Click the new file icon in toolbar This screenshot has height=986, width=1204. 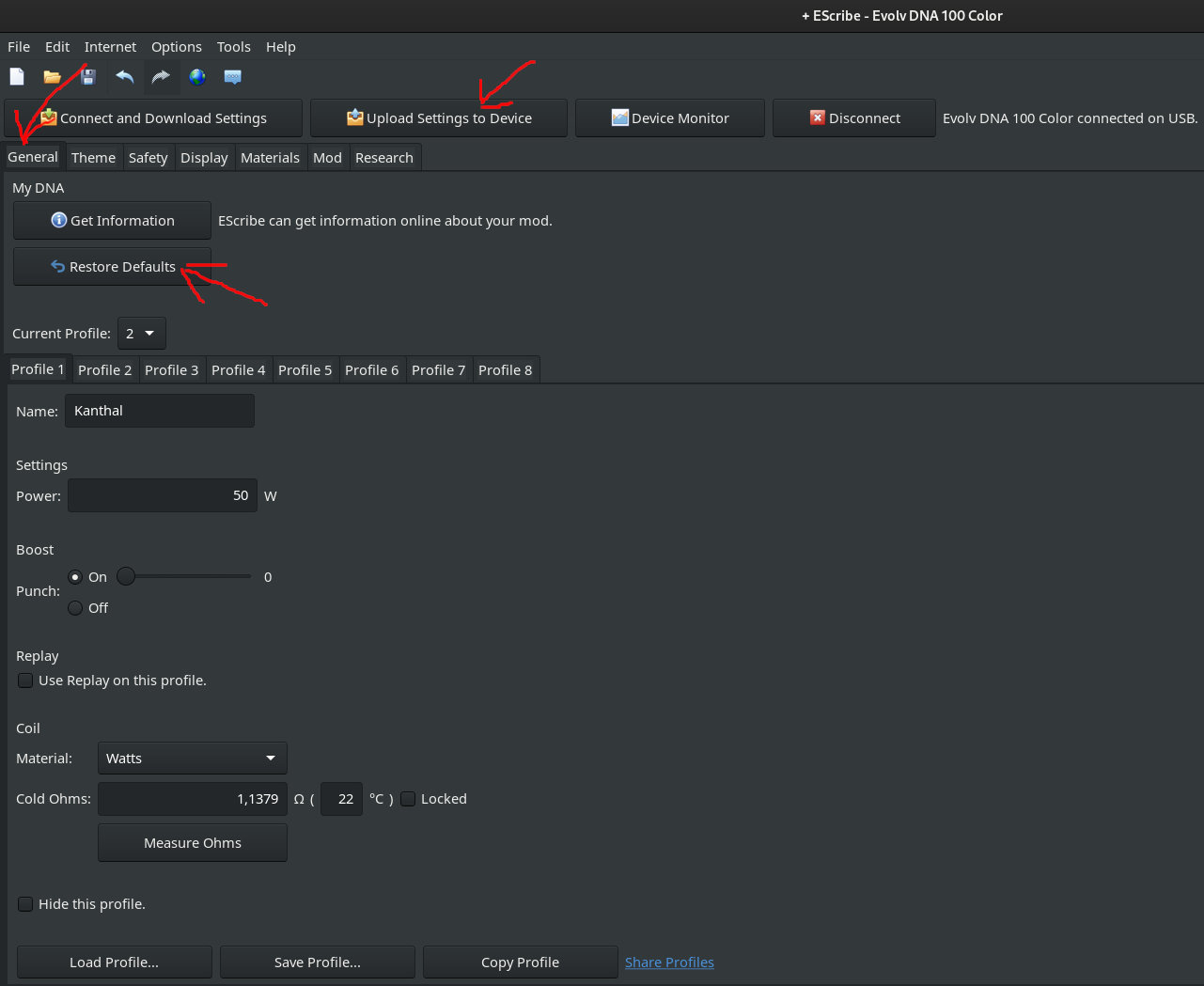click(x=17, y=77)
